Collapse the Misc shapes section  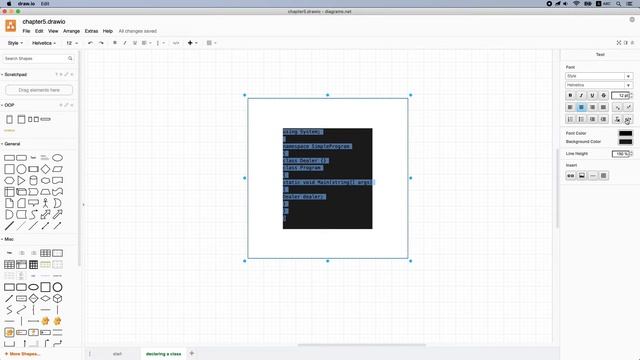tap(8, 239)
